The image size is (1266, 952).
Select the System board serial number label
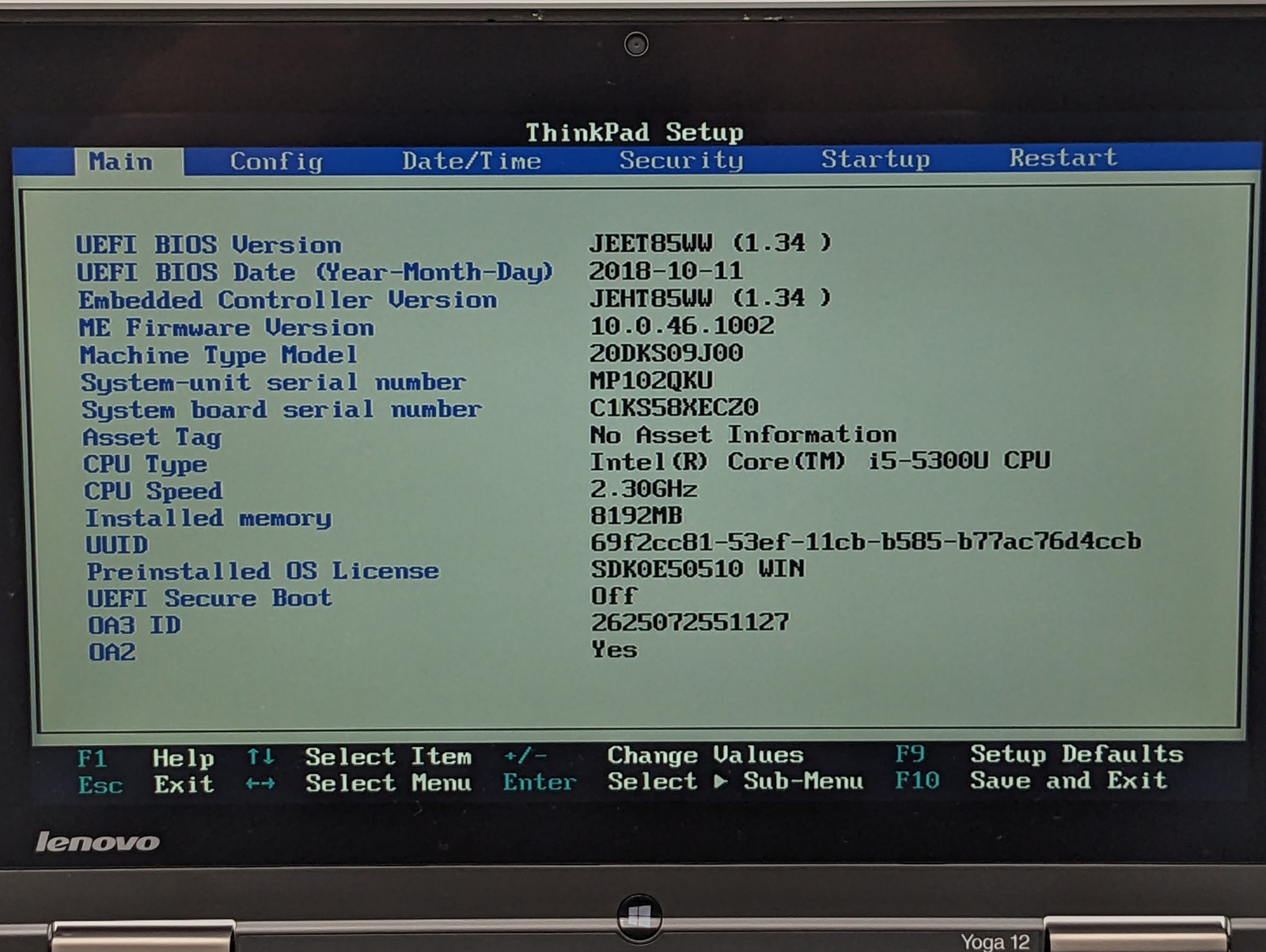282,410
